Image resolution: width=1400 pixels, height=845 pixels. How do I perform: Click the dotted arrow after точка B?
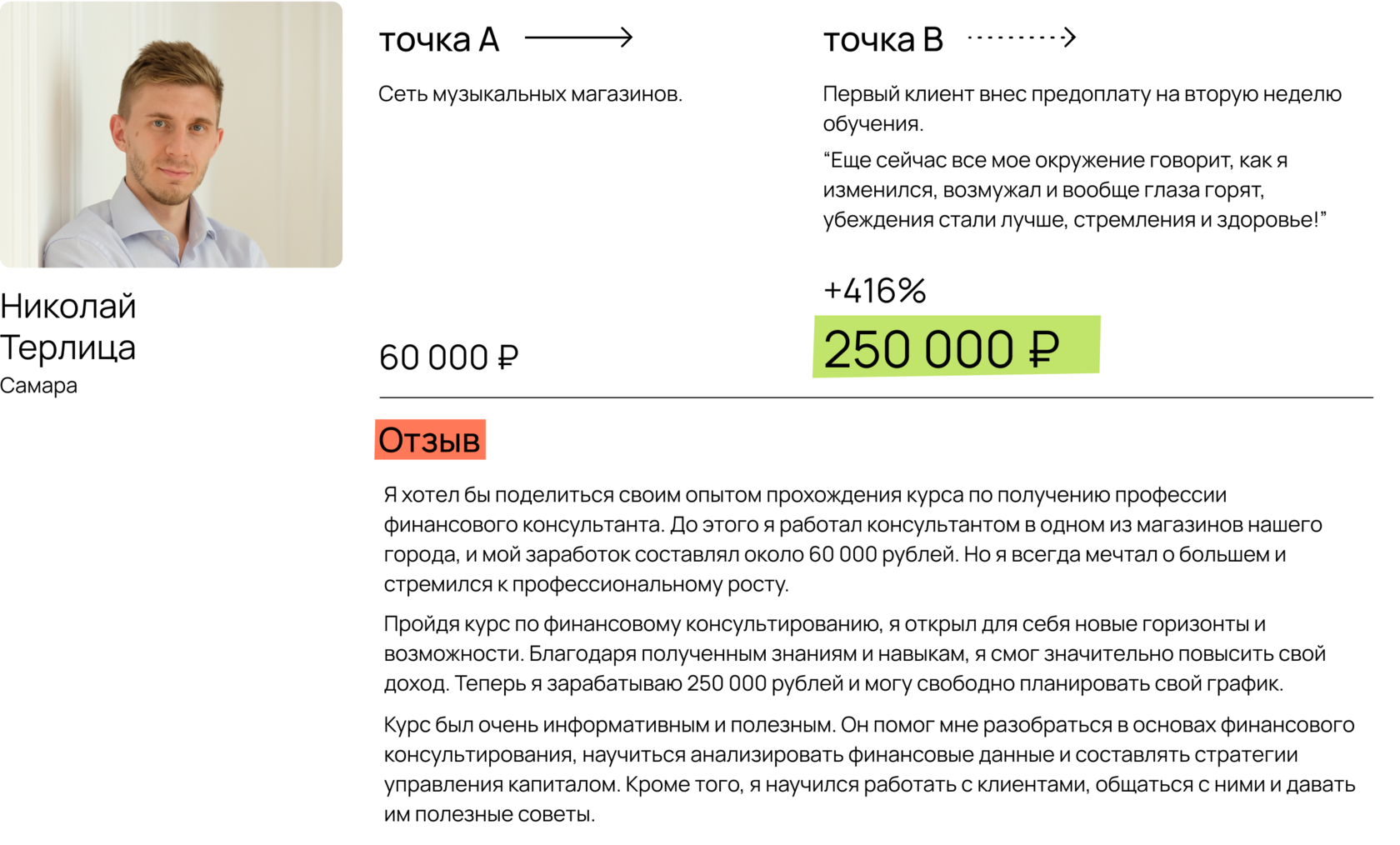click(1022, 37)
